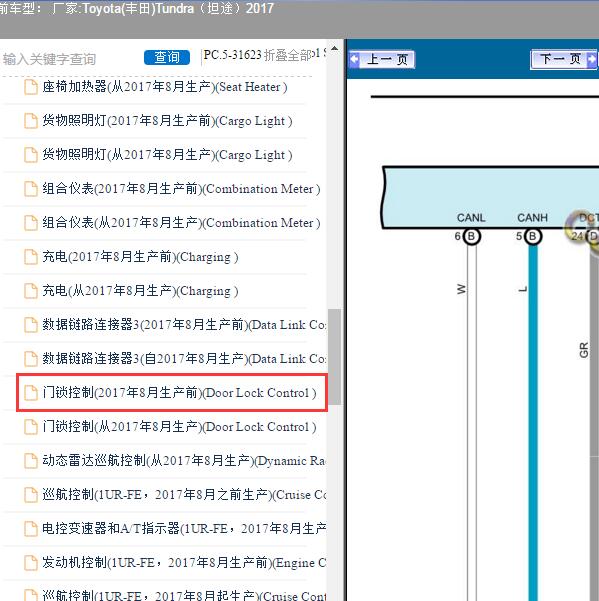
Task: Click the CANL terminal label
Action: click(x=471, y=218)
